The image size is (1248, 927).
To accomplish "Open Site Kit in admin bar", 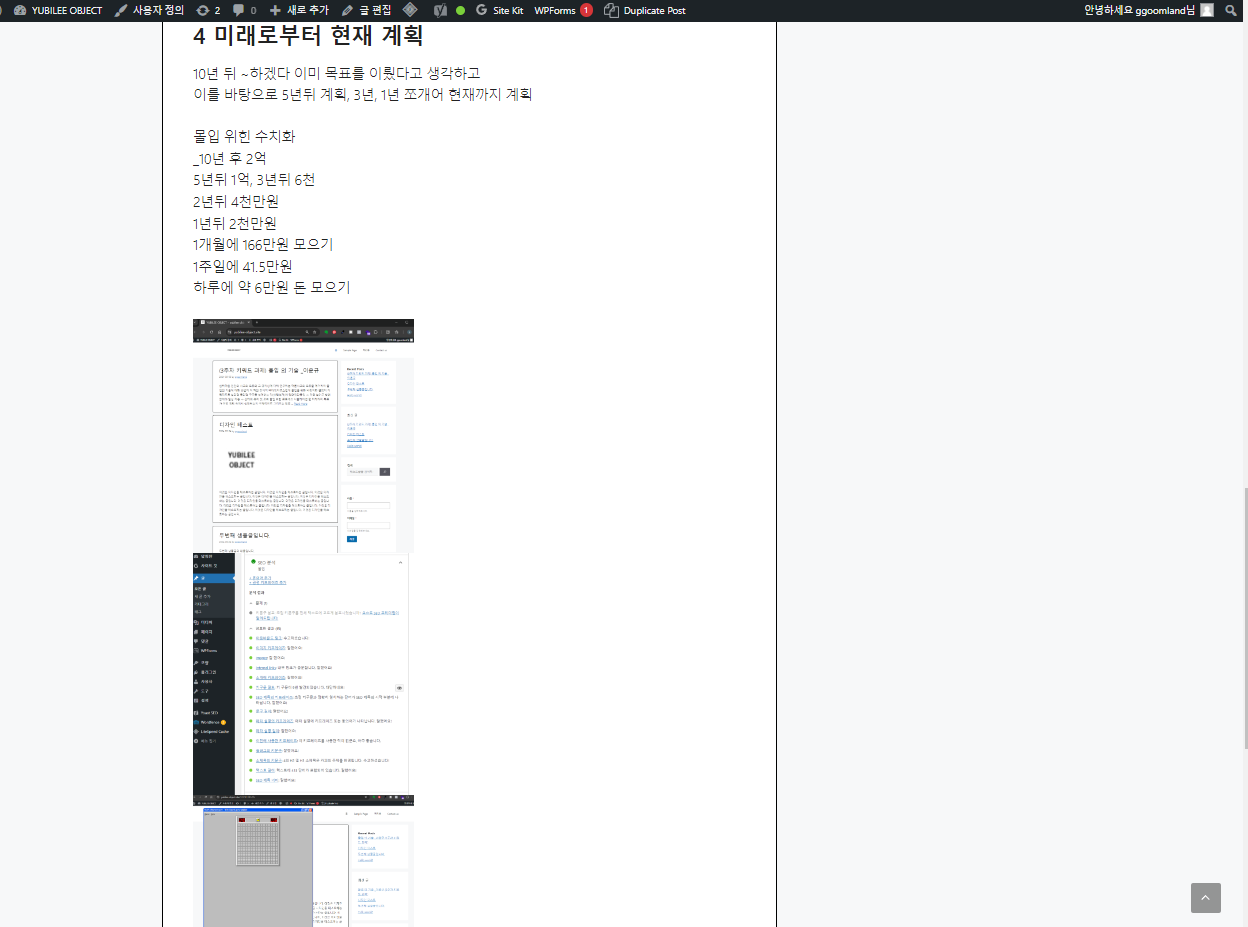I will tap(499, 10).
